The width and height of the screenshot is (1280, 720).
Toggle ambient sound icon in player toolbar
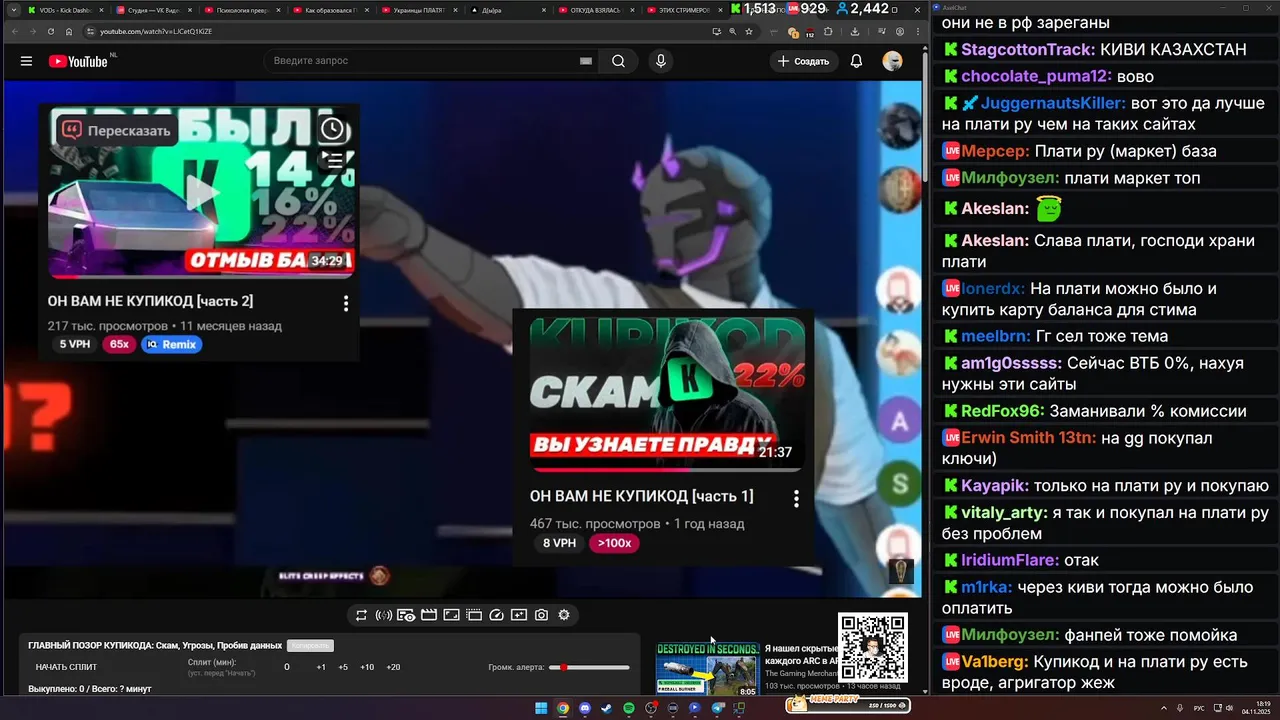pyautogui.click(x=383, y=615)
